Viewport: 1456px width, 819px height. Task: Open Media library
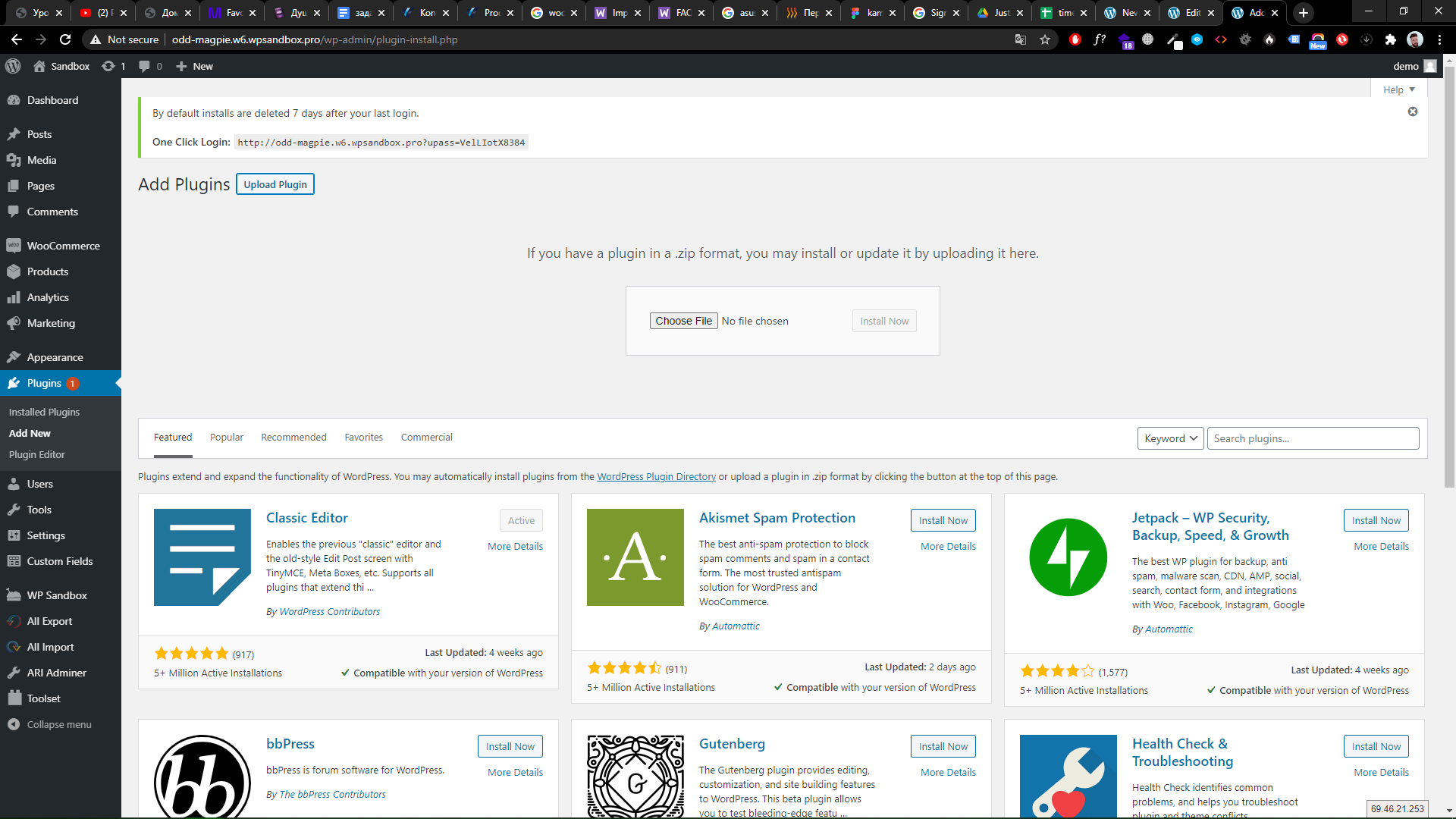click(42, 160)
